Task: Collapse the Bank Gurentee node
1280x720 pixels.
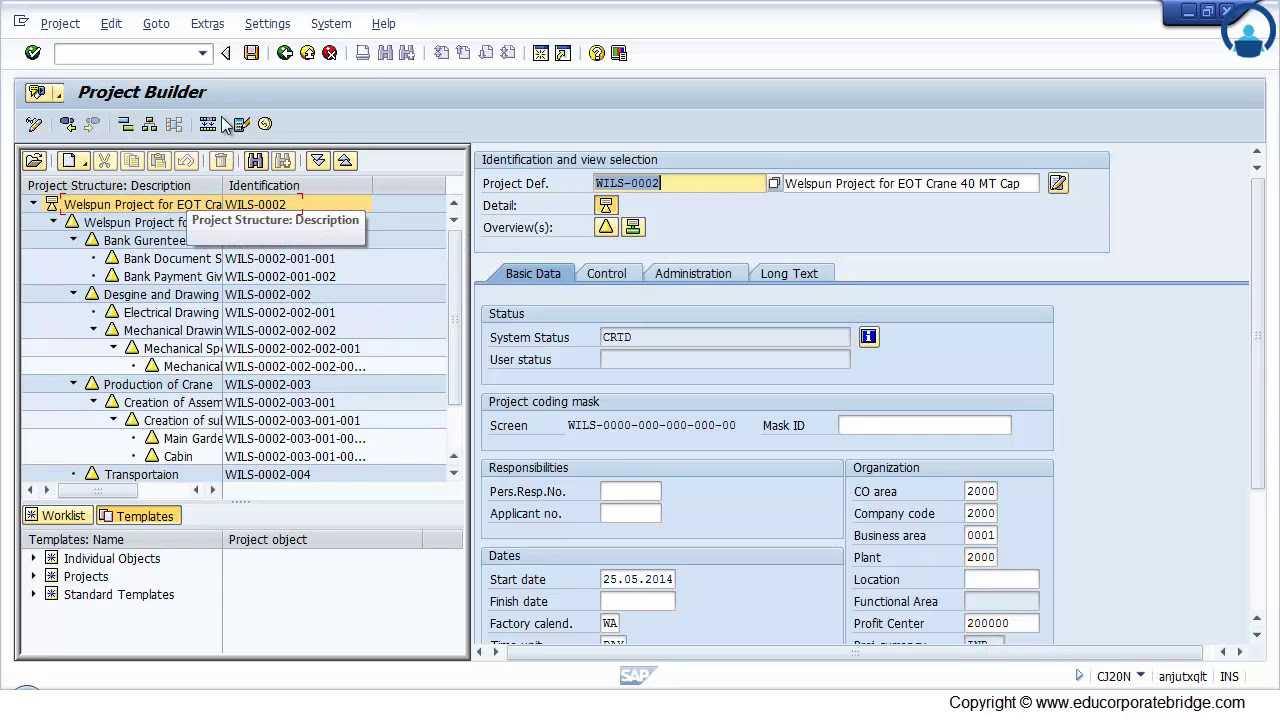Action: pyautogui.click(x=73, y=240)
